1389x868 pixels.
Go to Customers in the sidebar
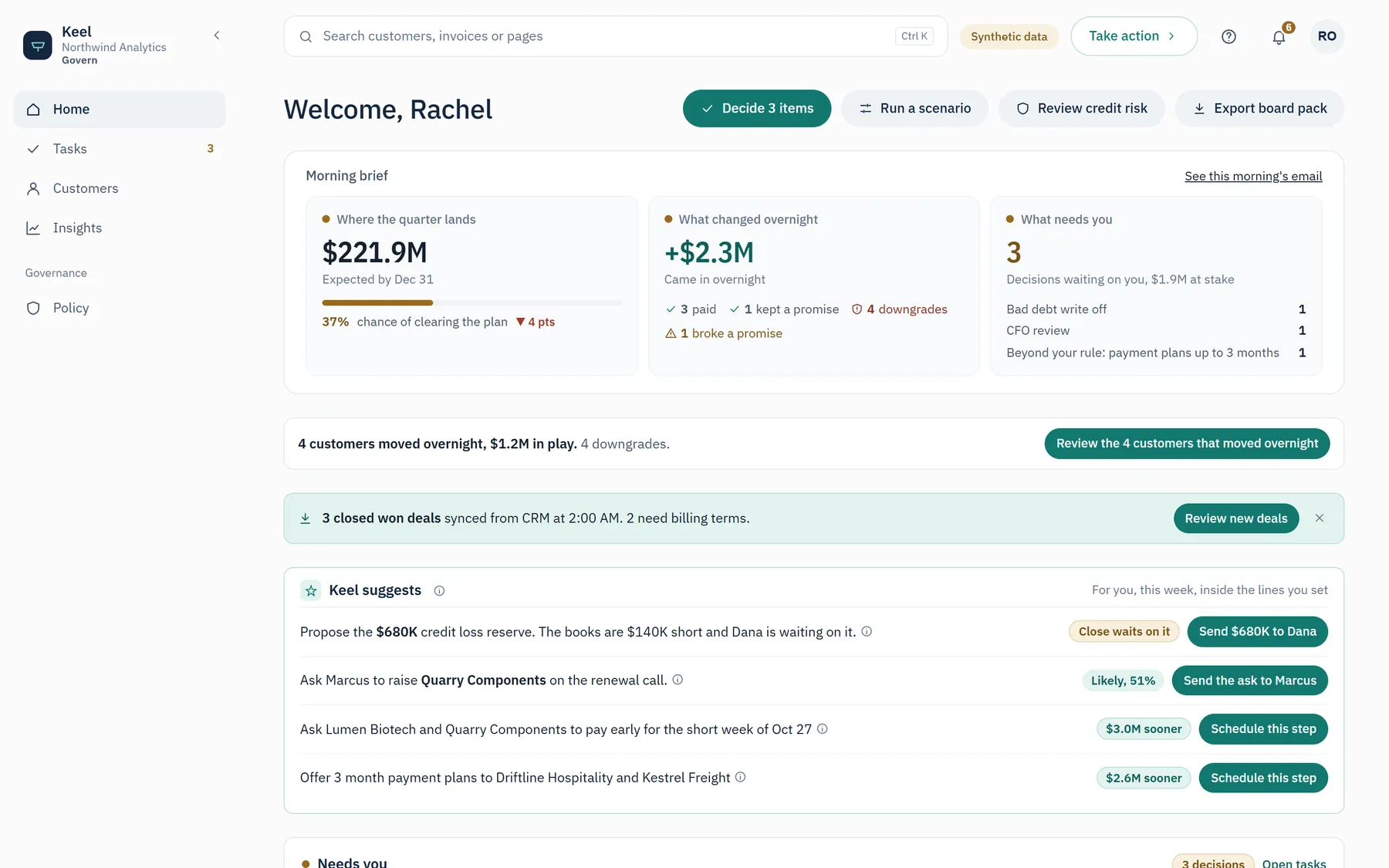[x=120, y=188]
